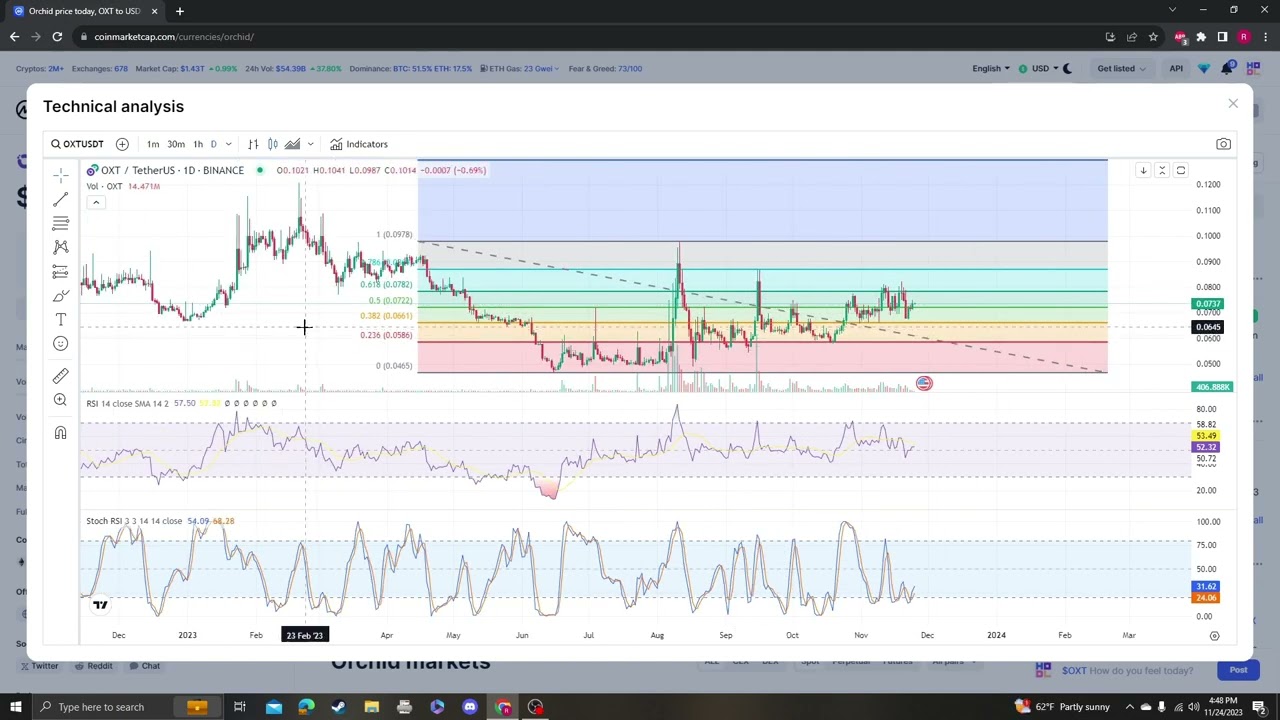The width and height of the screenshot is (1280, 720).
Task: Switch chart to 30m timeframe
Action: pos(176,144)
